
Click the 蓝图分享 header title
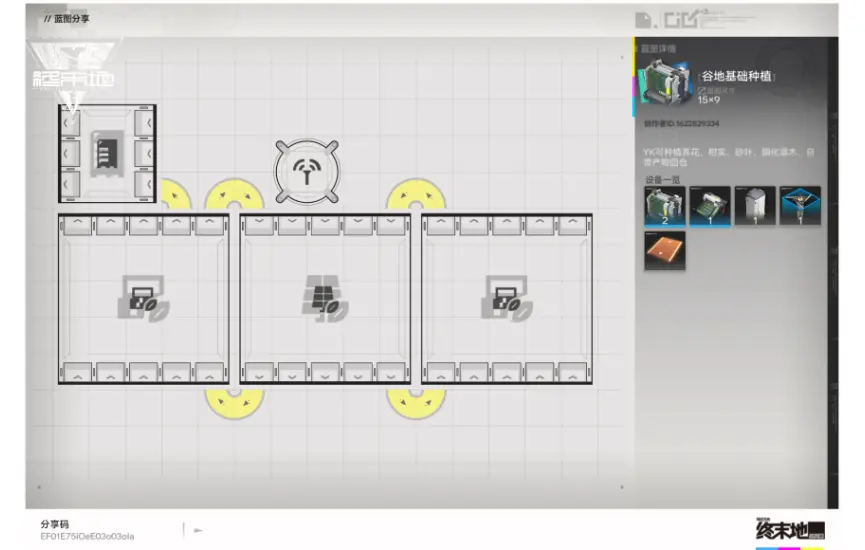67,19
